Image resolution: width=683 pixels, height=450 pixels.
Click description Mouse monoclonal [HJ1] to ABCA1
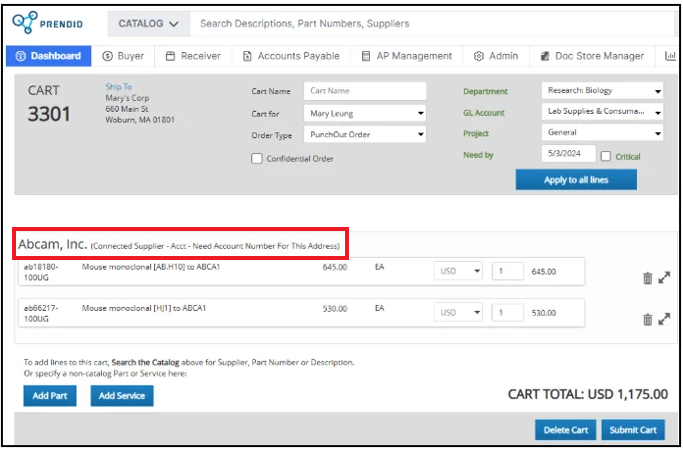[144, 308]
